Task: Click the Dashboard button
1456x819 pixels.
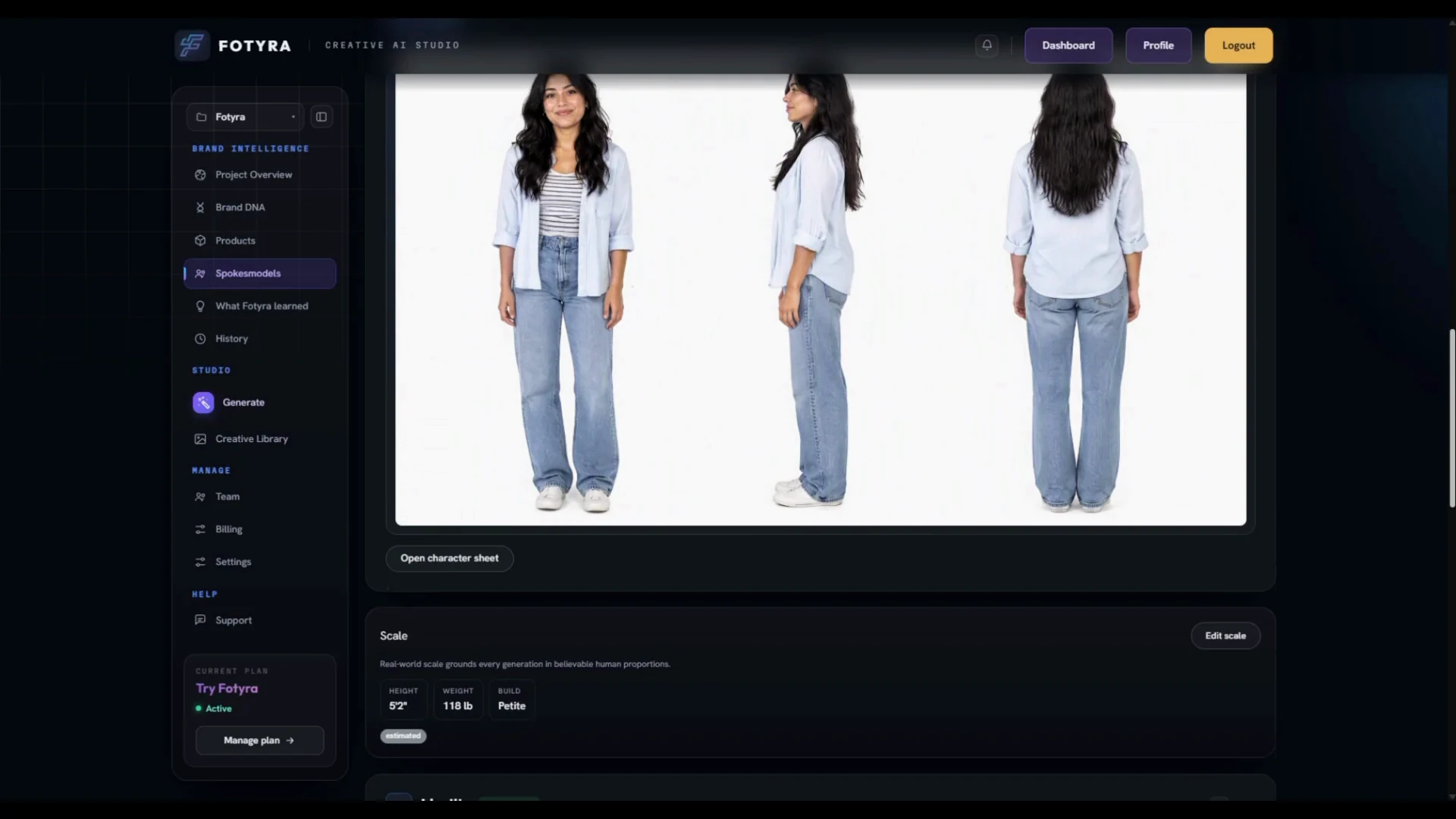Action: tap(1068, 45)
